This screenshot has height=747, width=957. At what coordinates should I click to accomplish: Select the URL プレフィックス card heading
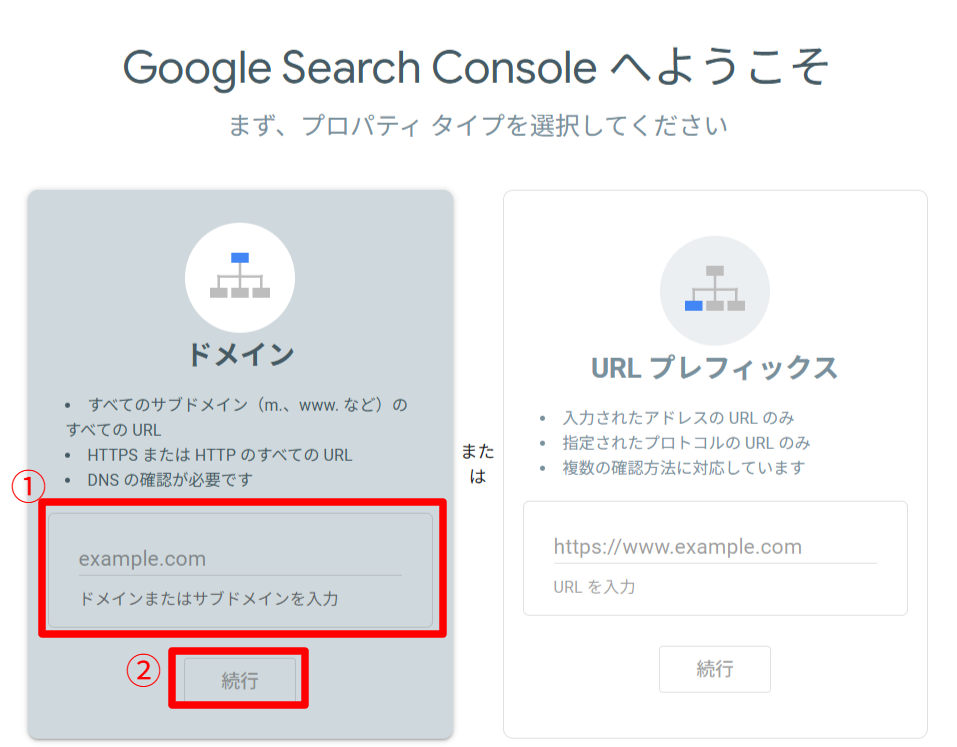[714, 368]
